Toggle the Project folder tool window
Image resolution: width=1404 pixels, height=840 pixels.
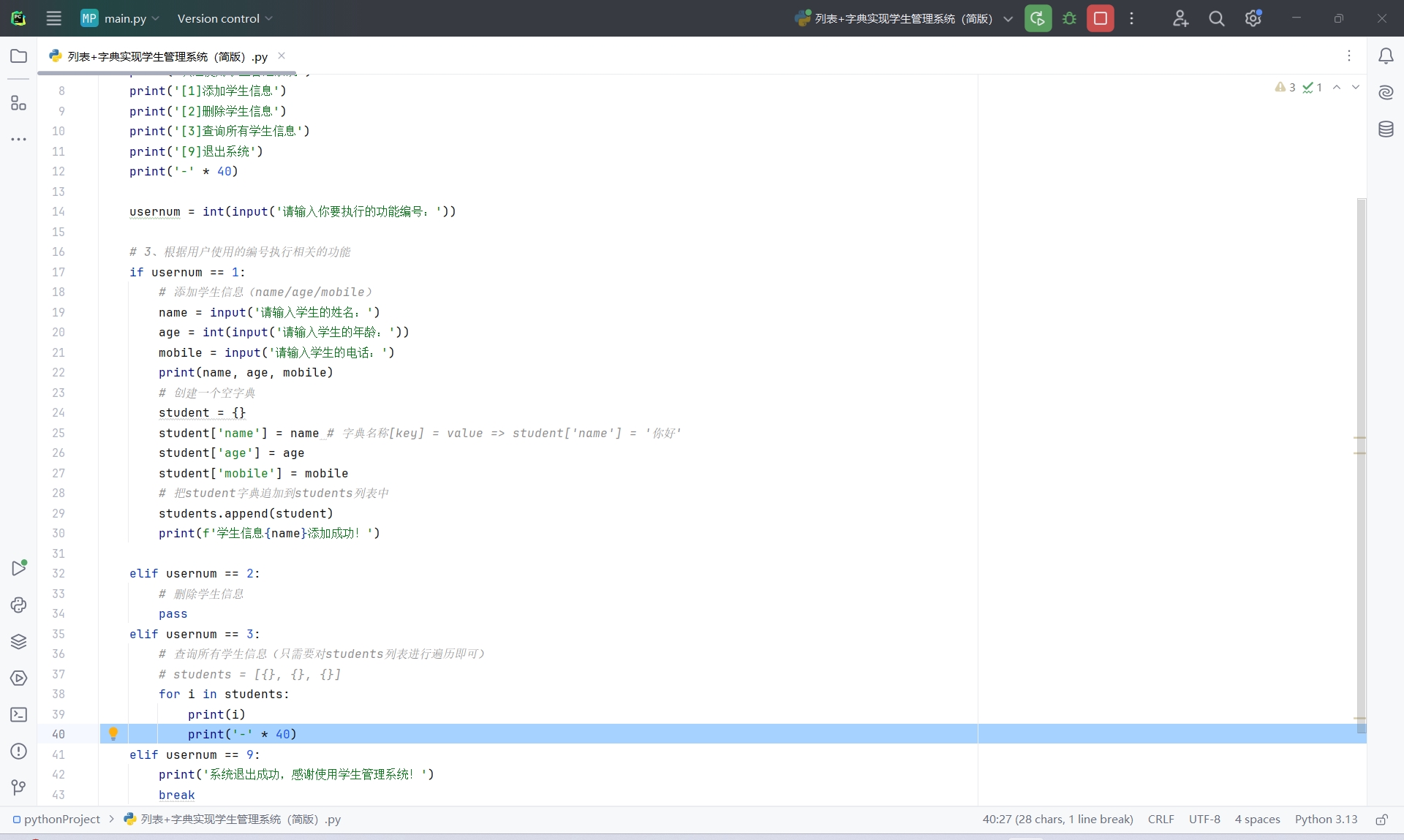click(x=19, y=56)
